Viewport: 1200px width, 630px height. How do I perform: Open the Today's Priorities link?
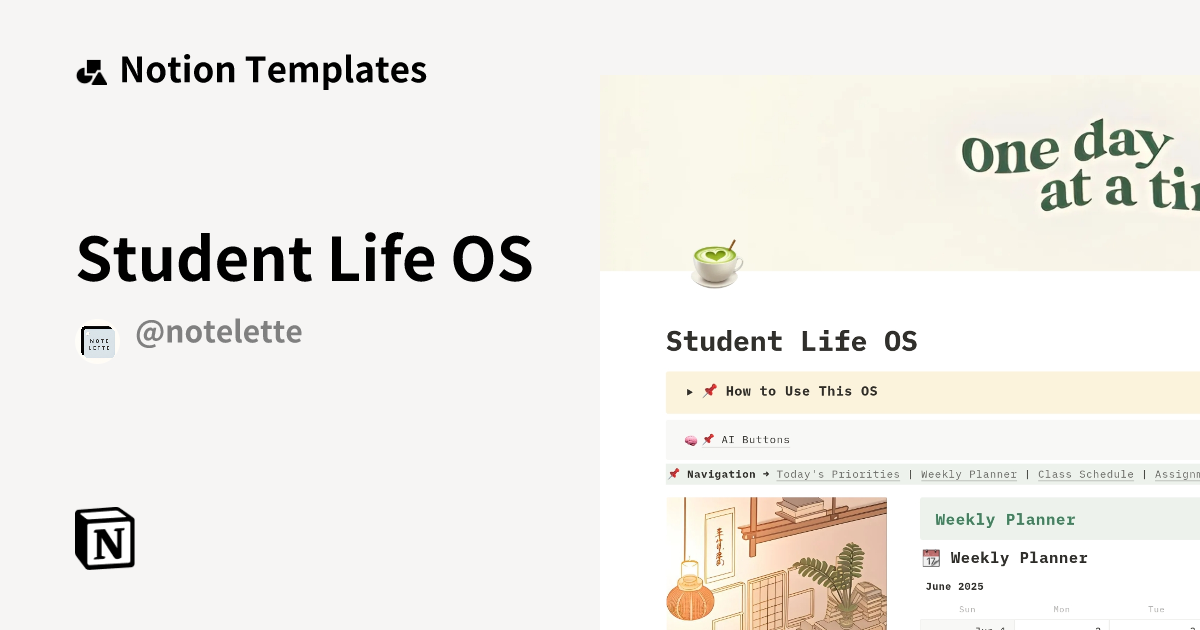pos(838,474)
